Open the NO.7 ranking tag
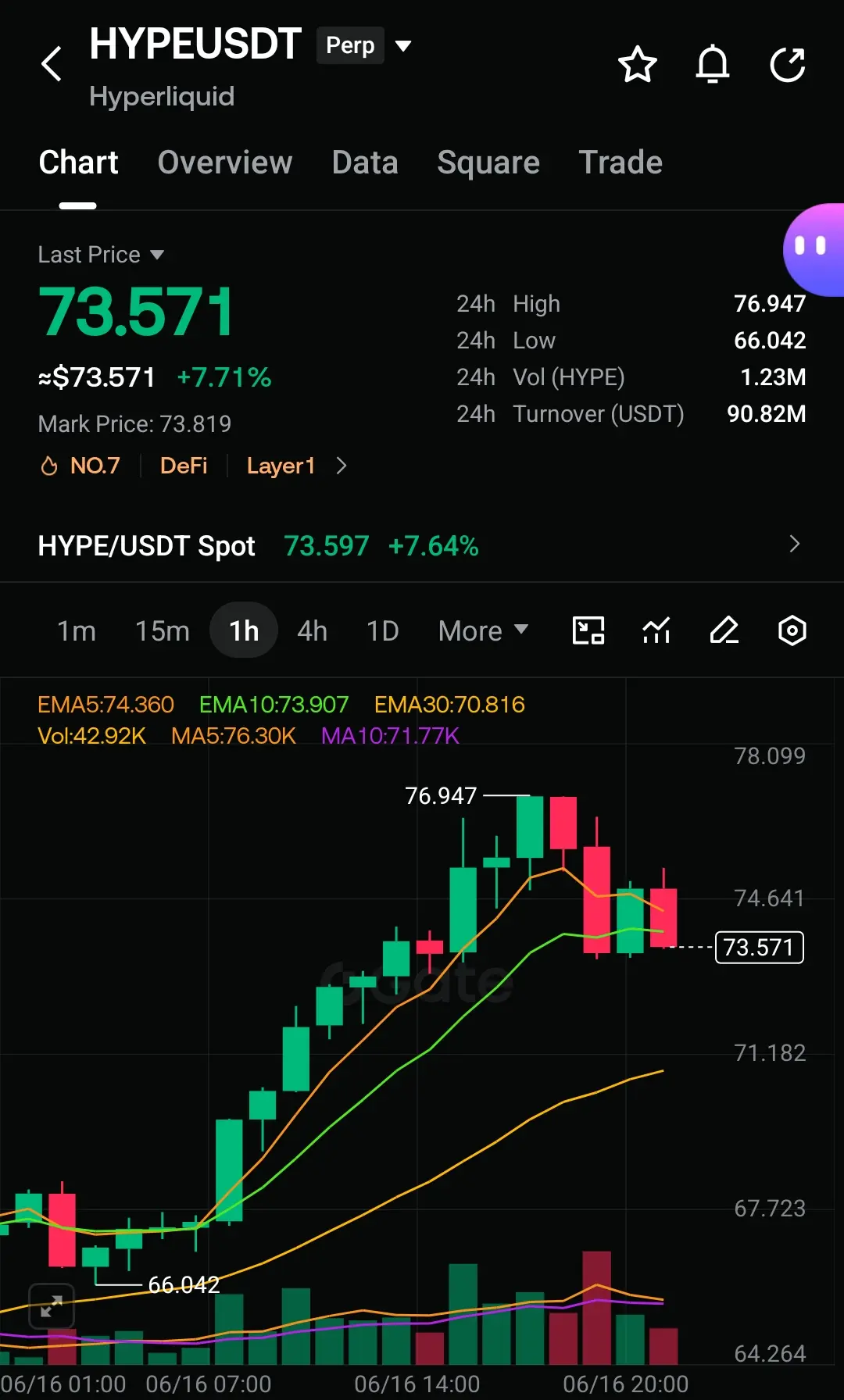The height and width of the screenshot is (1400, 844). pyautogui.click(x=95, y=466)
